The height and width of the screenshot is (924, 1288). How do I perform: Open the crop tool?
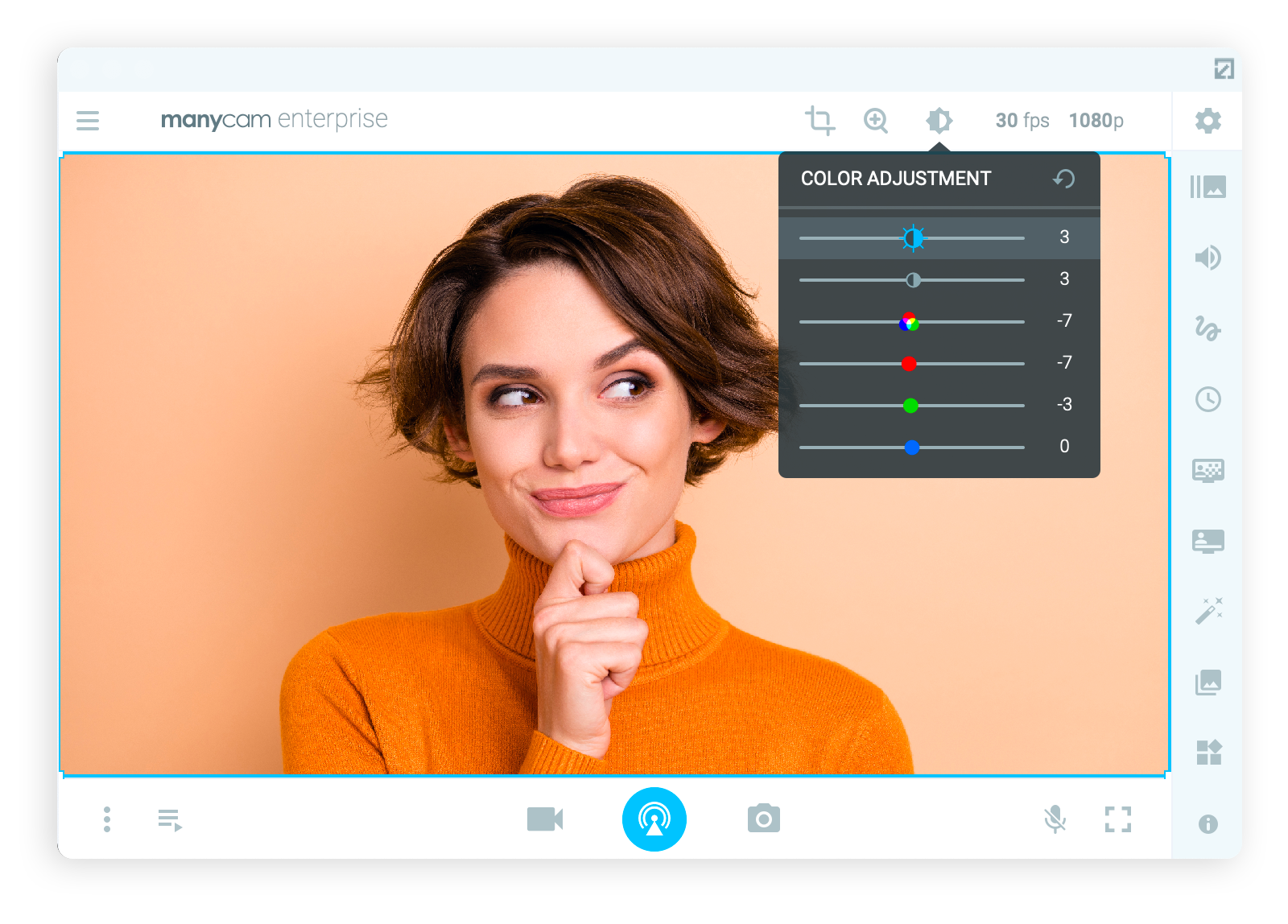(819, 121)
